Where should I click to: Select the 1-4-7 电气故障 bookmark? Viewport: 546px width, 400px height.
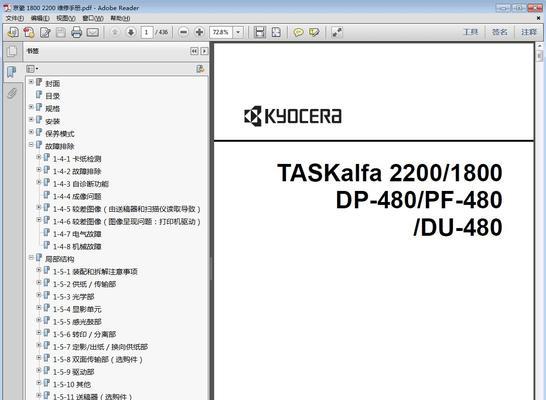tap(77, 234)
